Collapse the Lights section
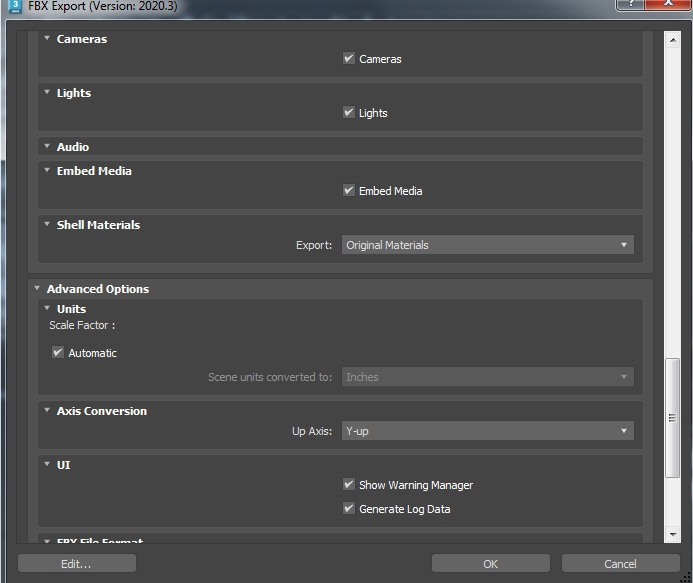Image resolution: width=693 pixels, height=583 pixels. tap(47, 92)
